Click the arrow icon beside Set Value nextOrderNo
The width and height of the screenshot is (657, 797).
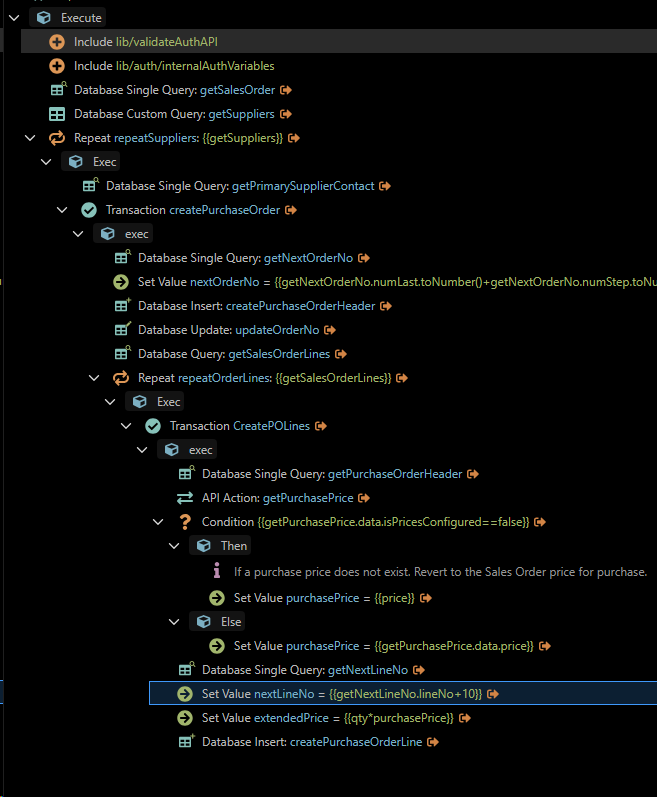pyautogui.click(x=122, y=282)
